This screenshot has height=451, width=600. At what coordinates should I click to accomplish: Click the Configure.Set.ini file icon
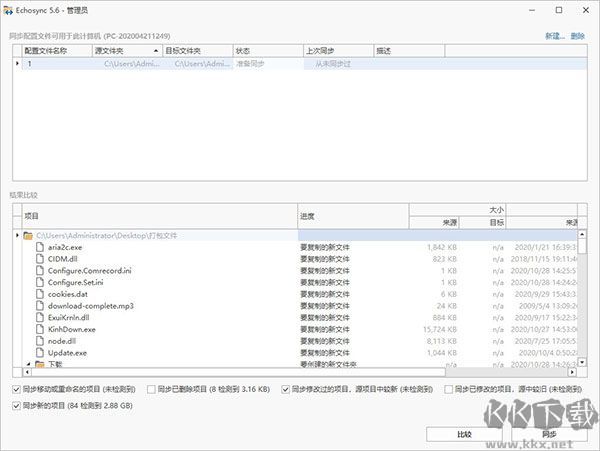pyautogui.click(x=40, y=282)
